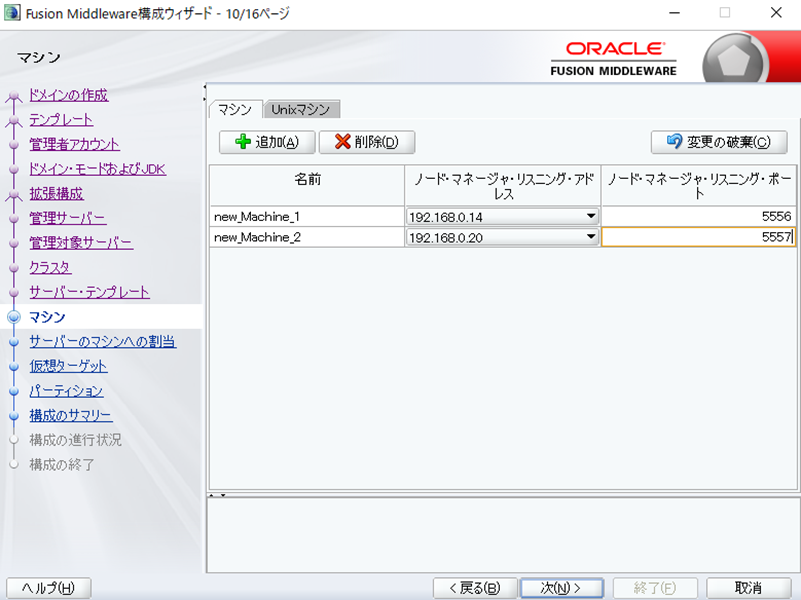The width and height of the screenshot is (801, 600).
Task: Click the green plus 追加 icon
Action: tap(242, 142)
